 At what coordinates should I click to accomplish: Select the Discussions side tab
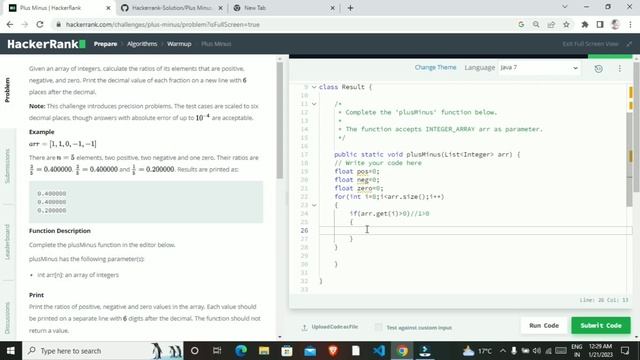(7, 318)
